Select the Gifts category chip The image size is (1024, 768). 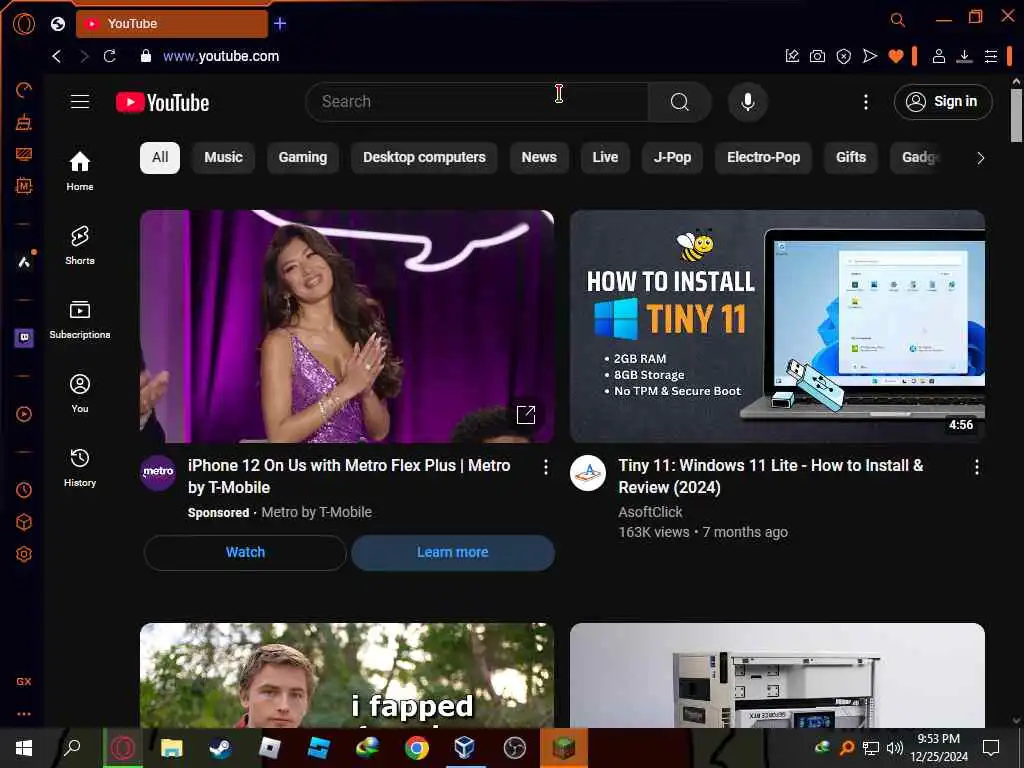coord(851,157)
